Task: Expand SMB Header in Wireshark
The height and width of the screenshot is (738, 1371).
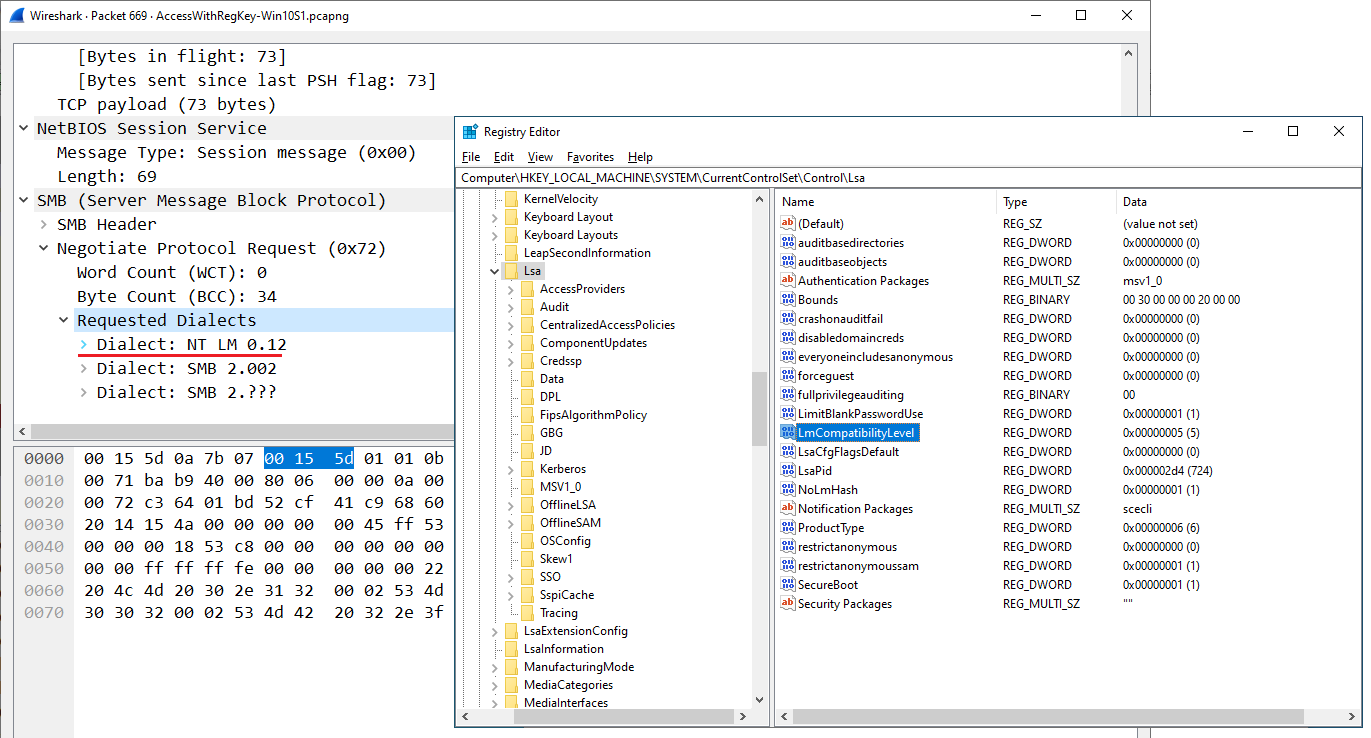Action: point(44,224)
